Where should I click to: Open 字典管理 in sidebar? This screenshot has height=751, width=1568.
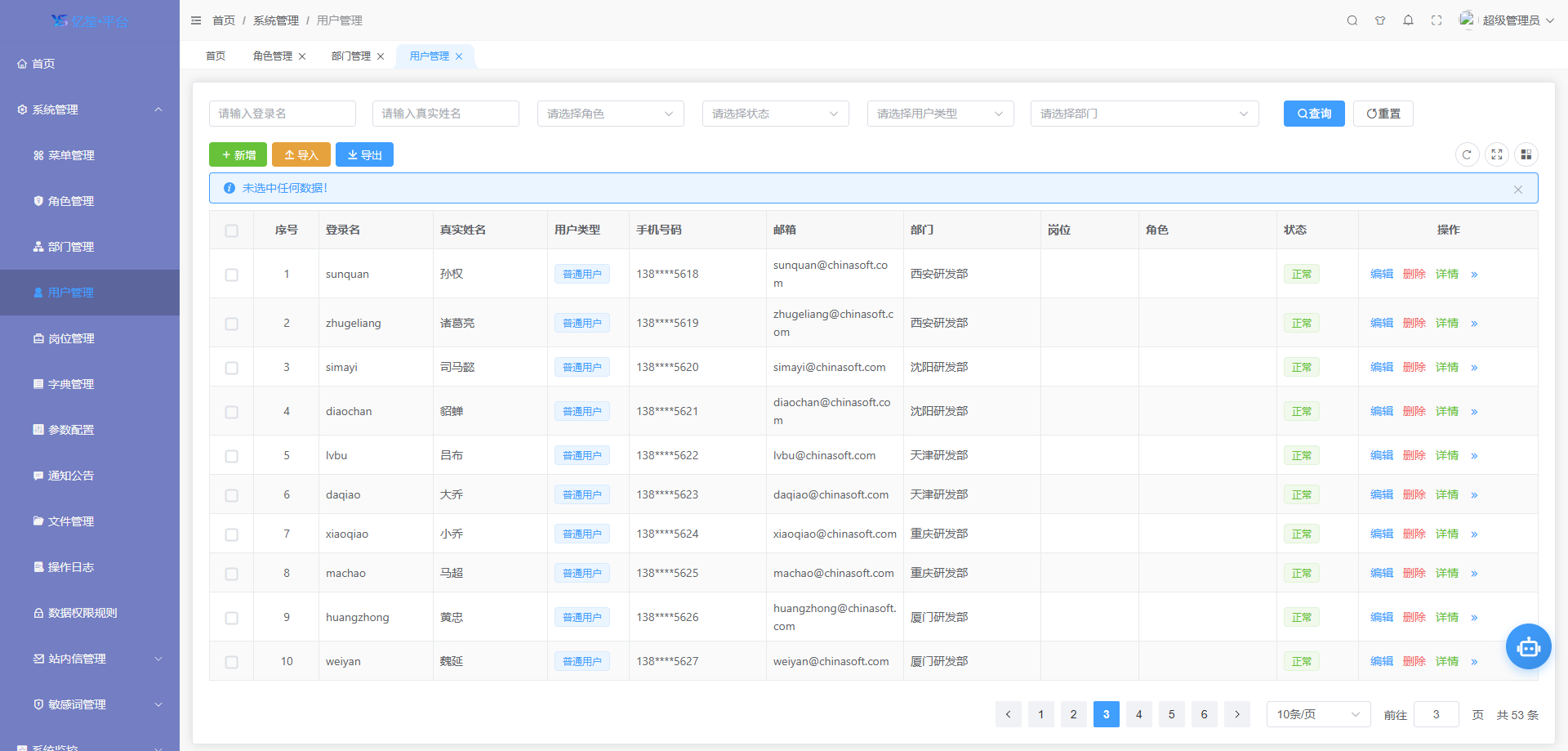point(90,384)
